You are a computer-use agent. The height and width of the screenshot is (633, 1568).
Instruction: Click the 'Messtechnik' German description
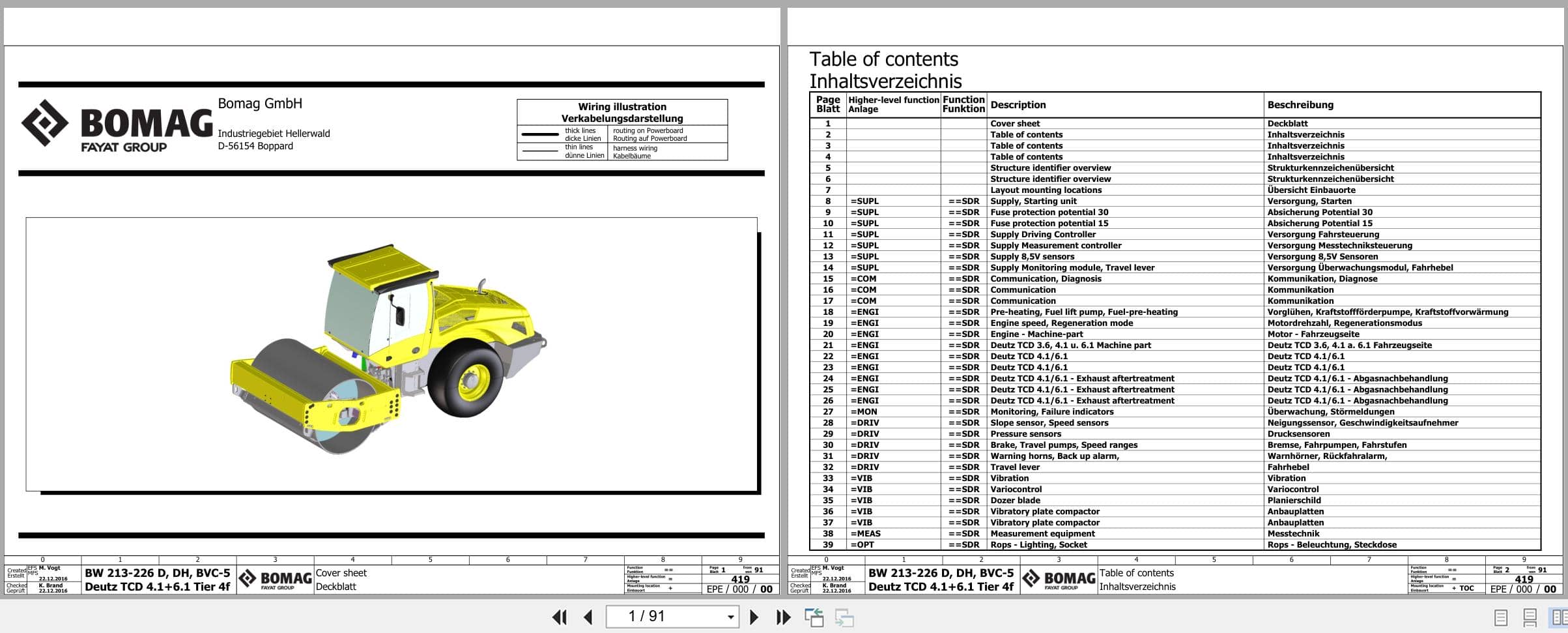click(1292, 533)
